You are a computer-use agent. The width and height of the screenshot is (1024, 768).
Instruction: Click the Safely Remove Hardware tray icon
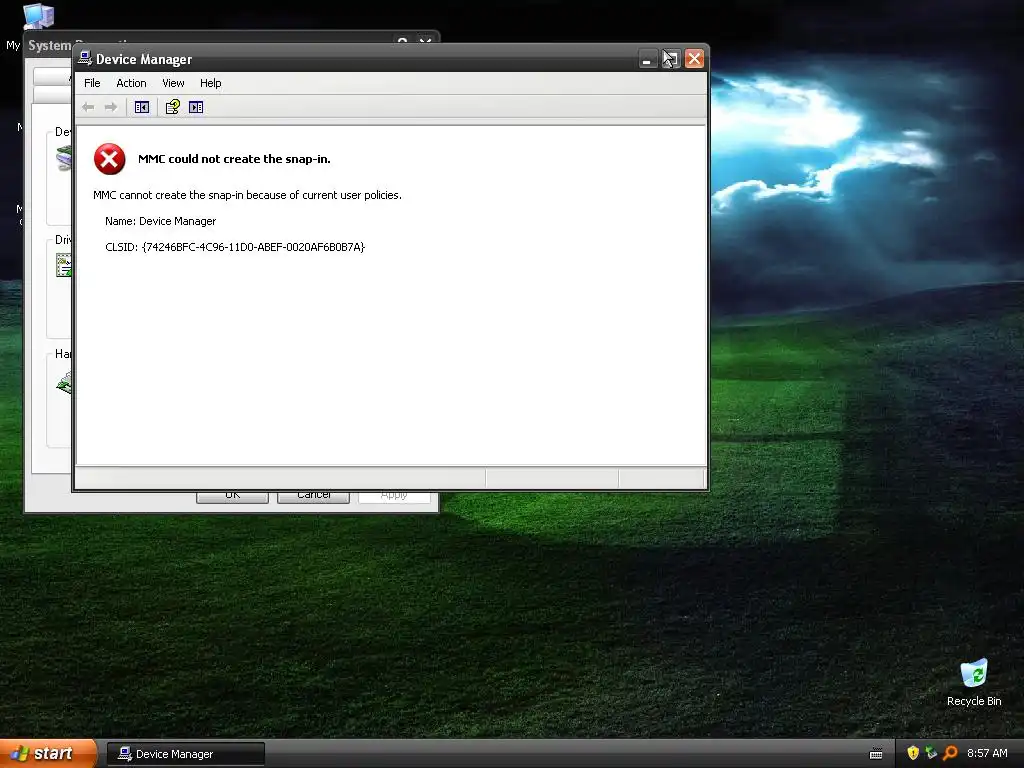(931, 753)
